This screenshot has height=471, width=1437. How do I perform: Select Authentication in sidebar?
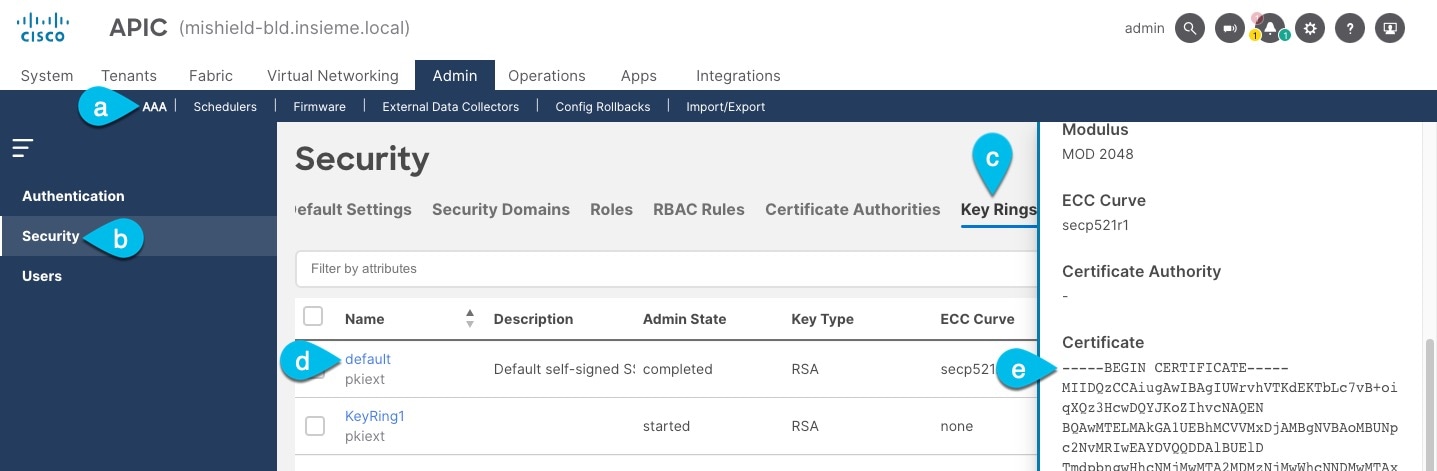pyautogui.click(x=73, y=196)
